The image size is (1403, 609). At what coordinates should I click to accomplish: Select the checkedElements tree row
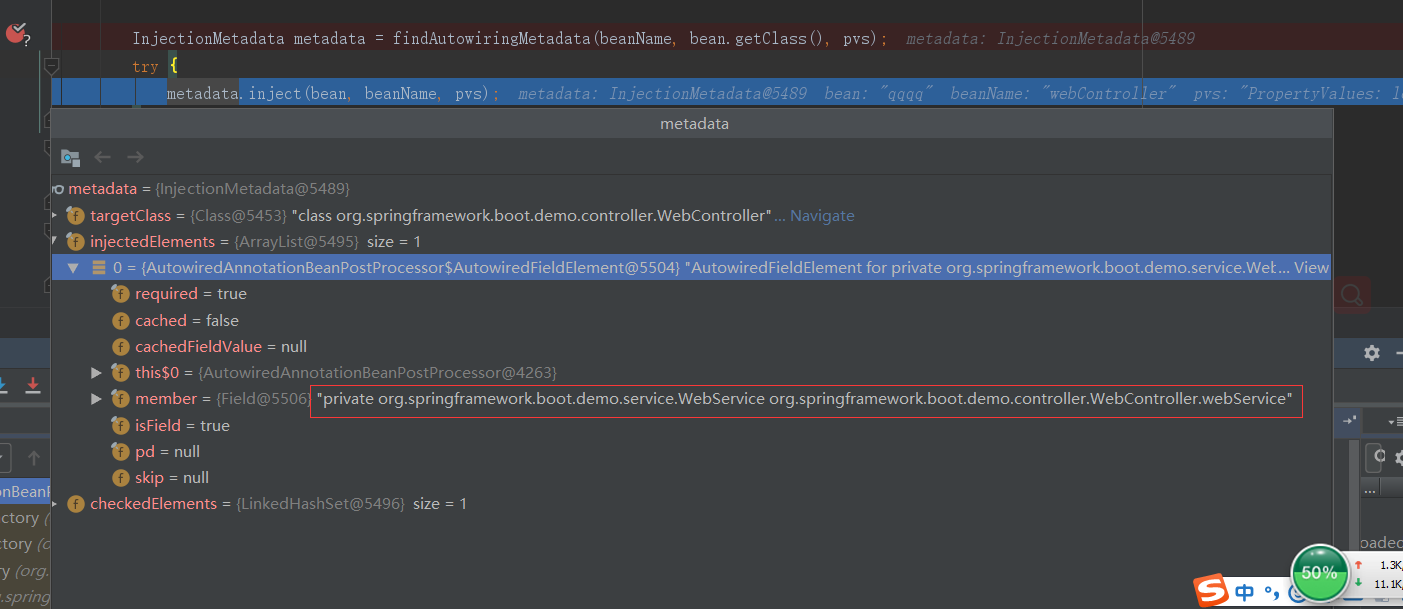(153, 503)
